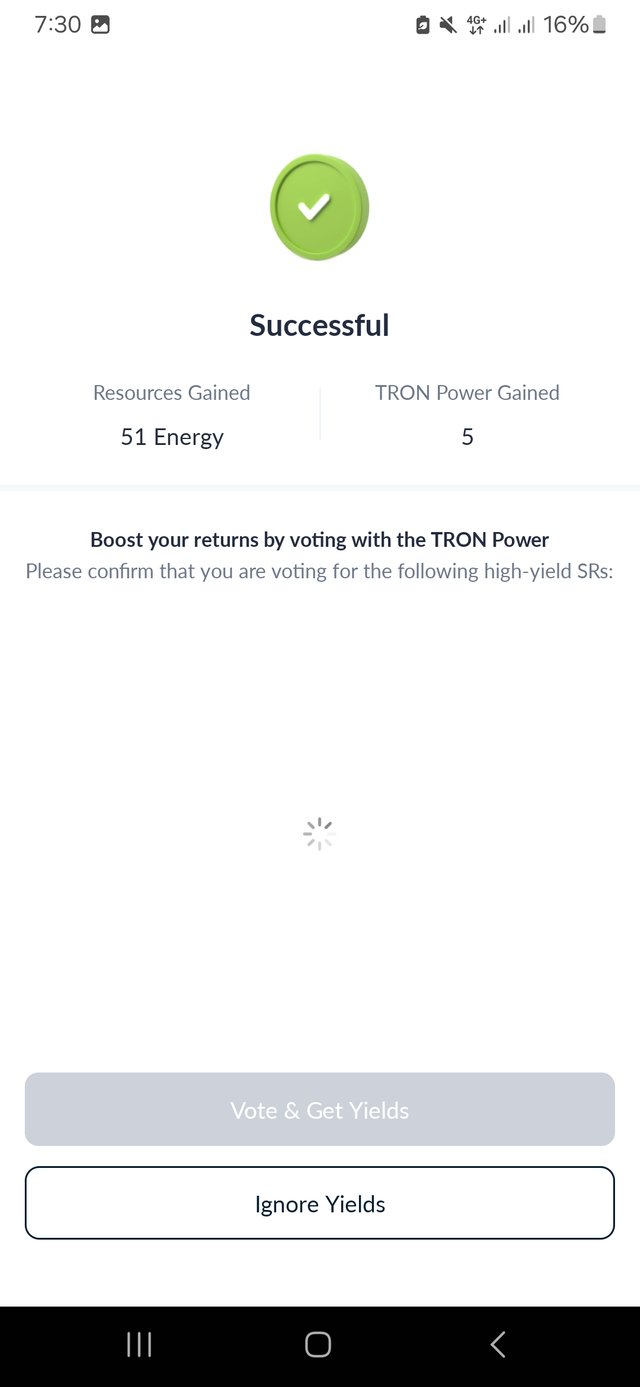Open Android recent apps
The width and height of the screenshot is (640, 1387).
[139, 1345]
